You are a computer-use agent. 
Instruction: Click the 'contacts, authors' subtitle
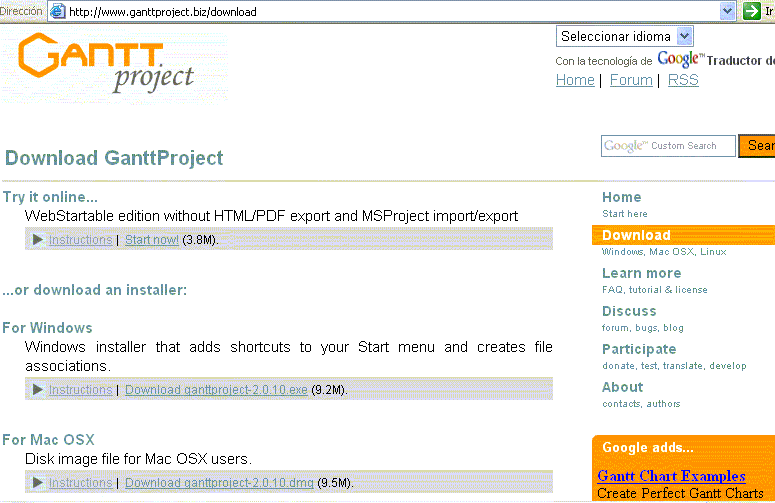pyautogui.click(x=641, y=404)
